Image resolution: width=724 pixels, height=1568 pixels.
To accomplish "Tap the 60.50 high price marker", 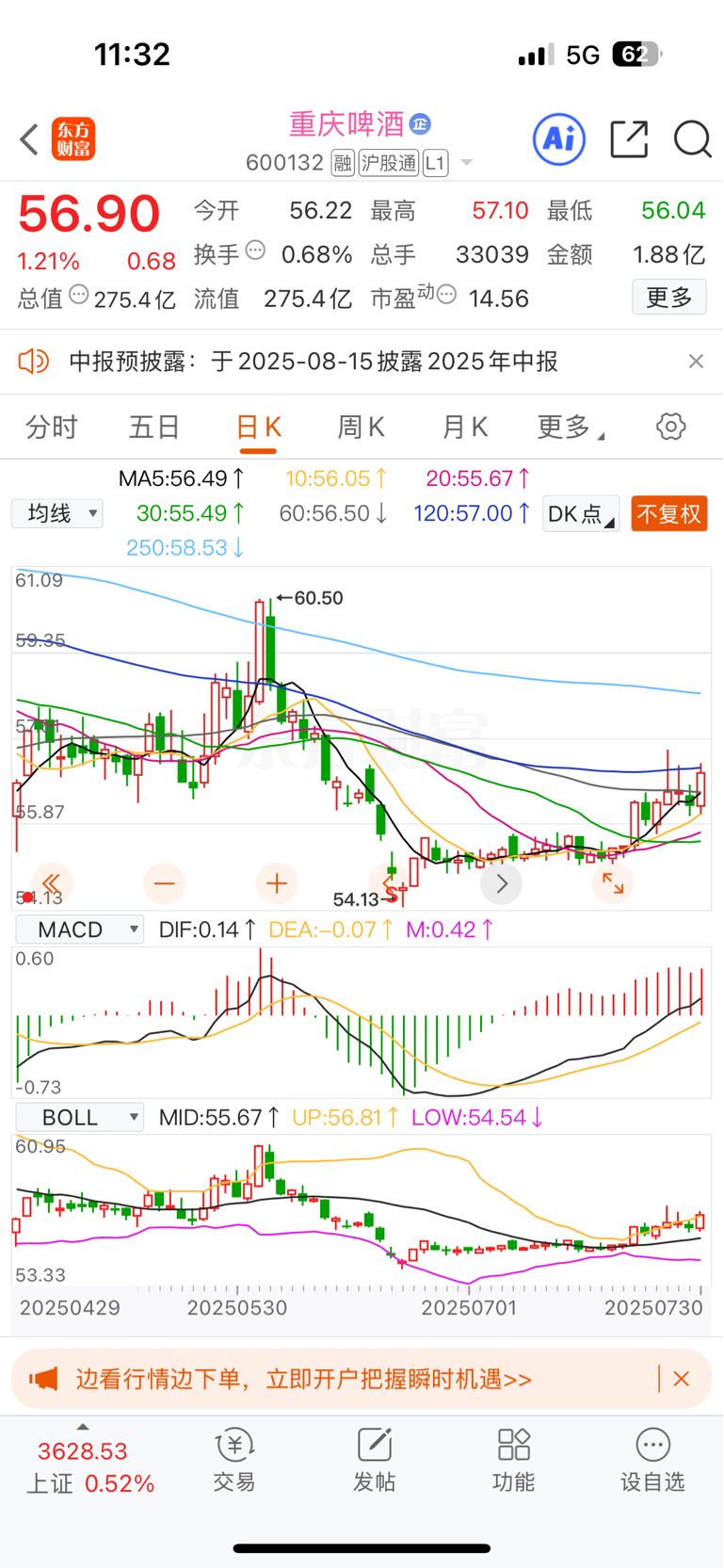I will pos(310,598).
